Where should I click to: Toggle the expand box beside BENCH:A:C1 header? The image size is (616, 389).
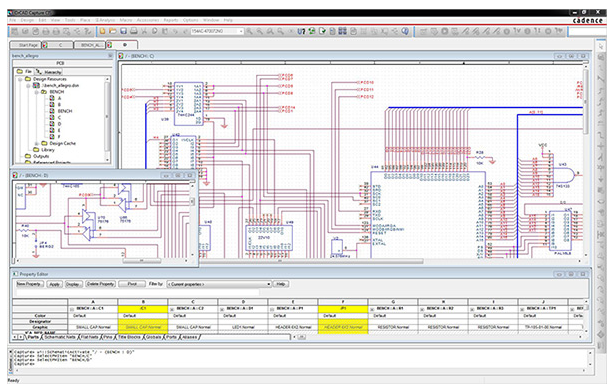[x=72, y=309]
